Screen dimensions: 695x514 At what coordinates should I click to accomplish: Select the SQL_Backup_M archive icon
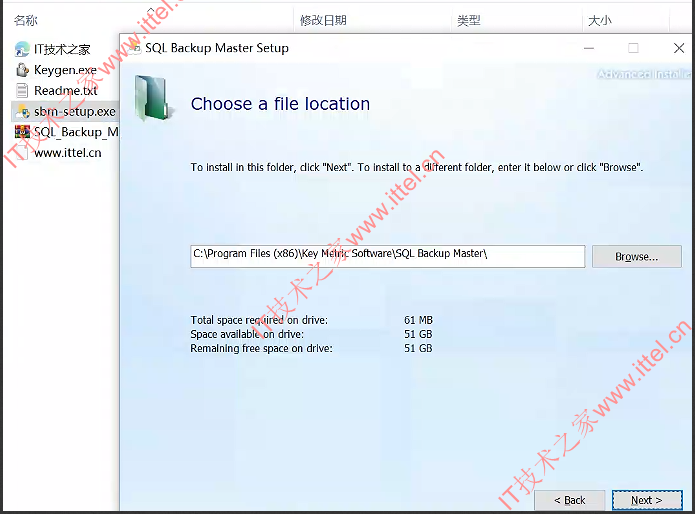[22, 132]
